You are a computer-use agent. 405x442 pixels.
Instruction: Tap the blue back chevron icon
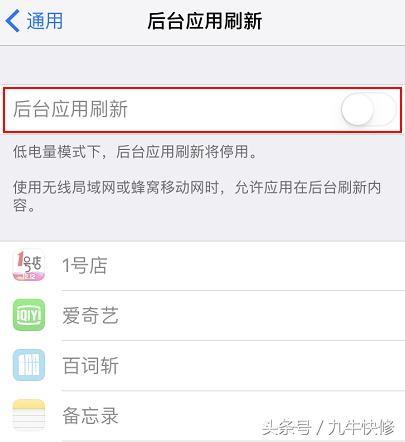pyautogui.click(x=13, y=21)
